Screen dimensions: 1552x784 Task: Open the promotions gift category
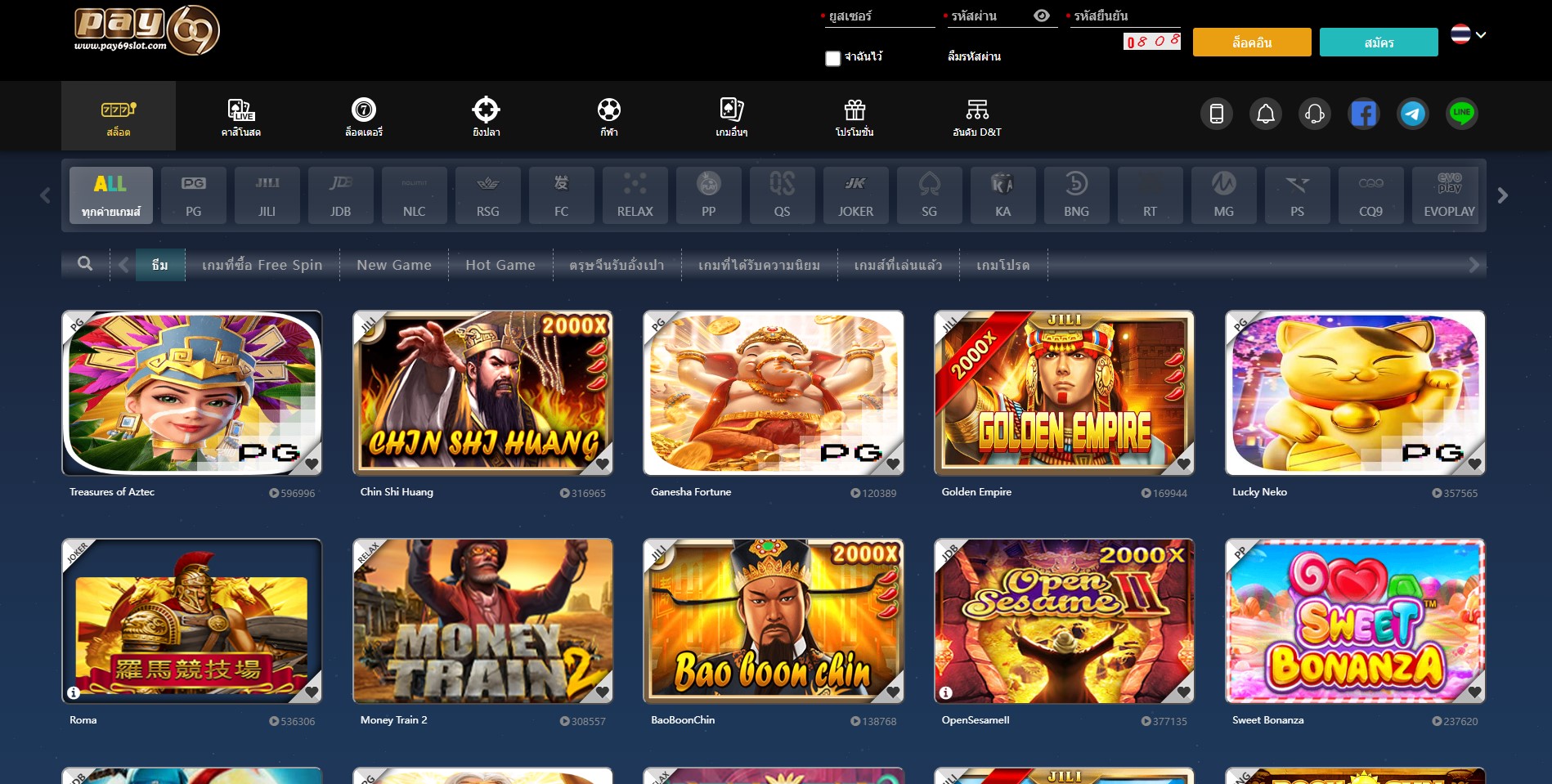(854, 115)
